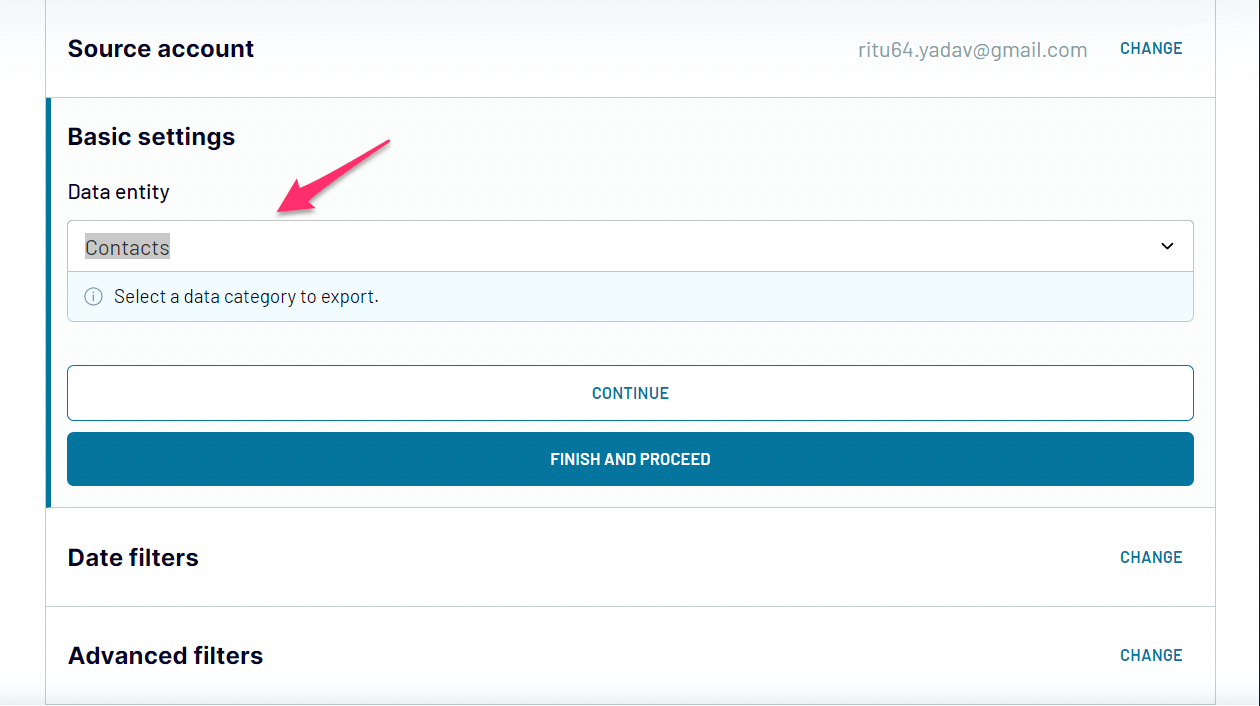
Task: Click the Data entity field label
Action: 119,192
